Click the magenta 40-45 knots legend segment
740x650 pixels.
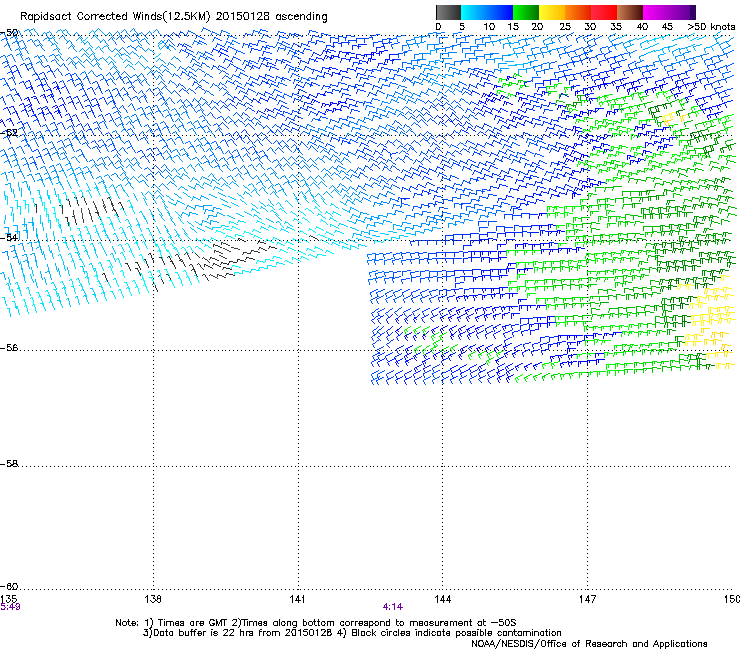(x=656, y=12)
